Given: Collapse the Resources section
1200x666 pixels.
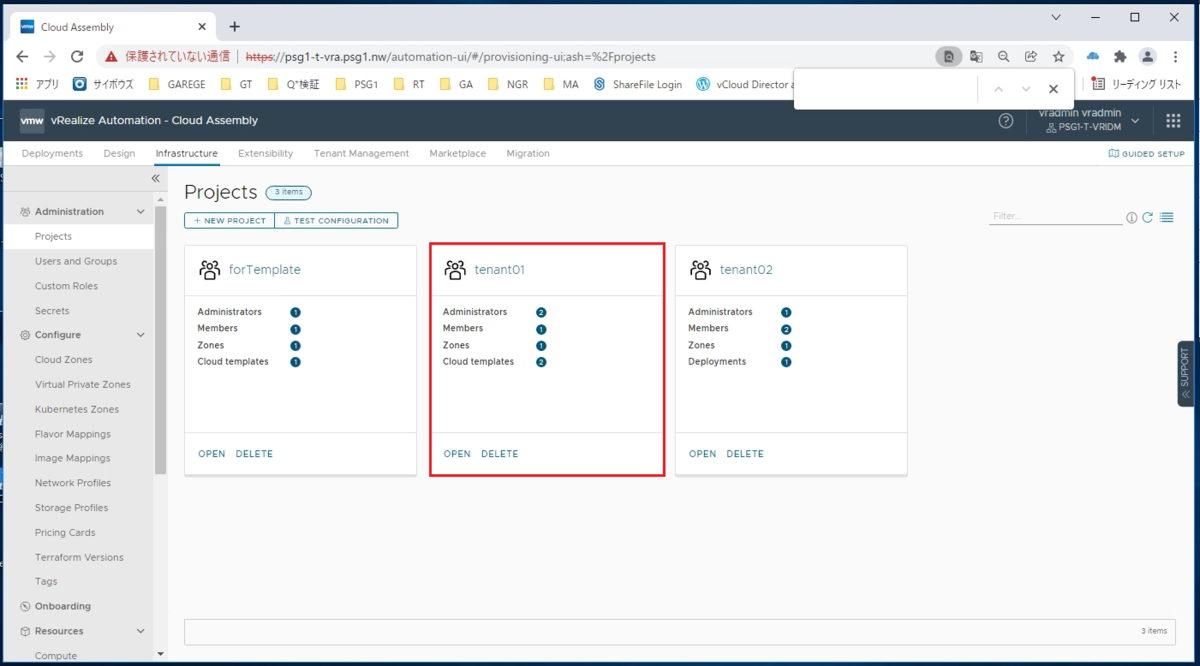Looking at the screenshot, I should (141, 631).
